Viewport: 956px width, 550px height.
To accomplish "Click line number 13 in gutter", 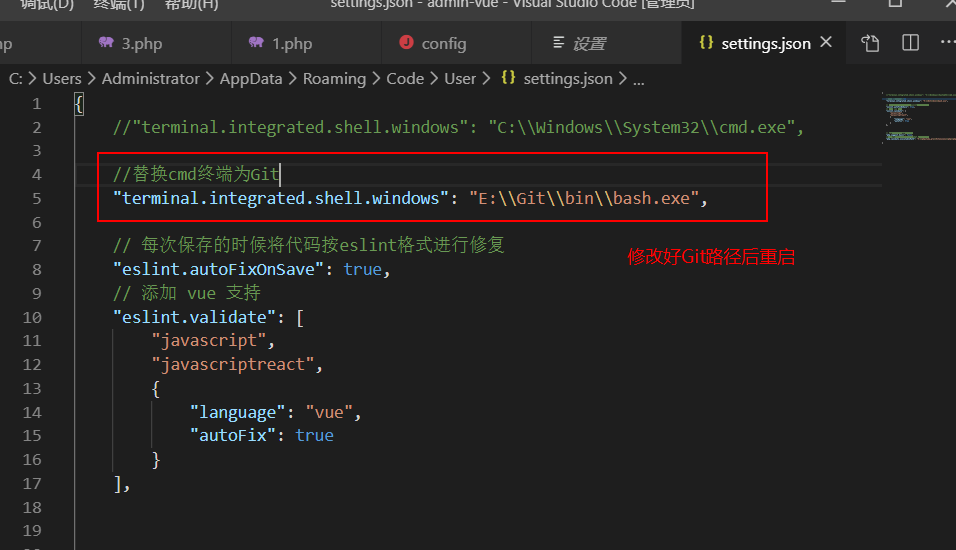I will [32, 389].
